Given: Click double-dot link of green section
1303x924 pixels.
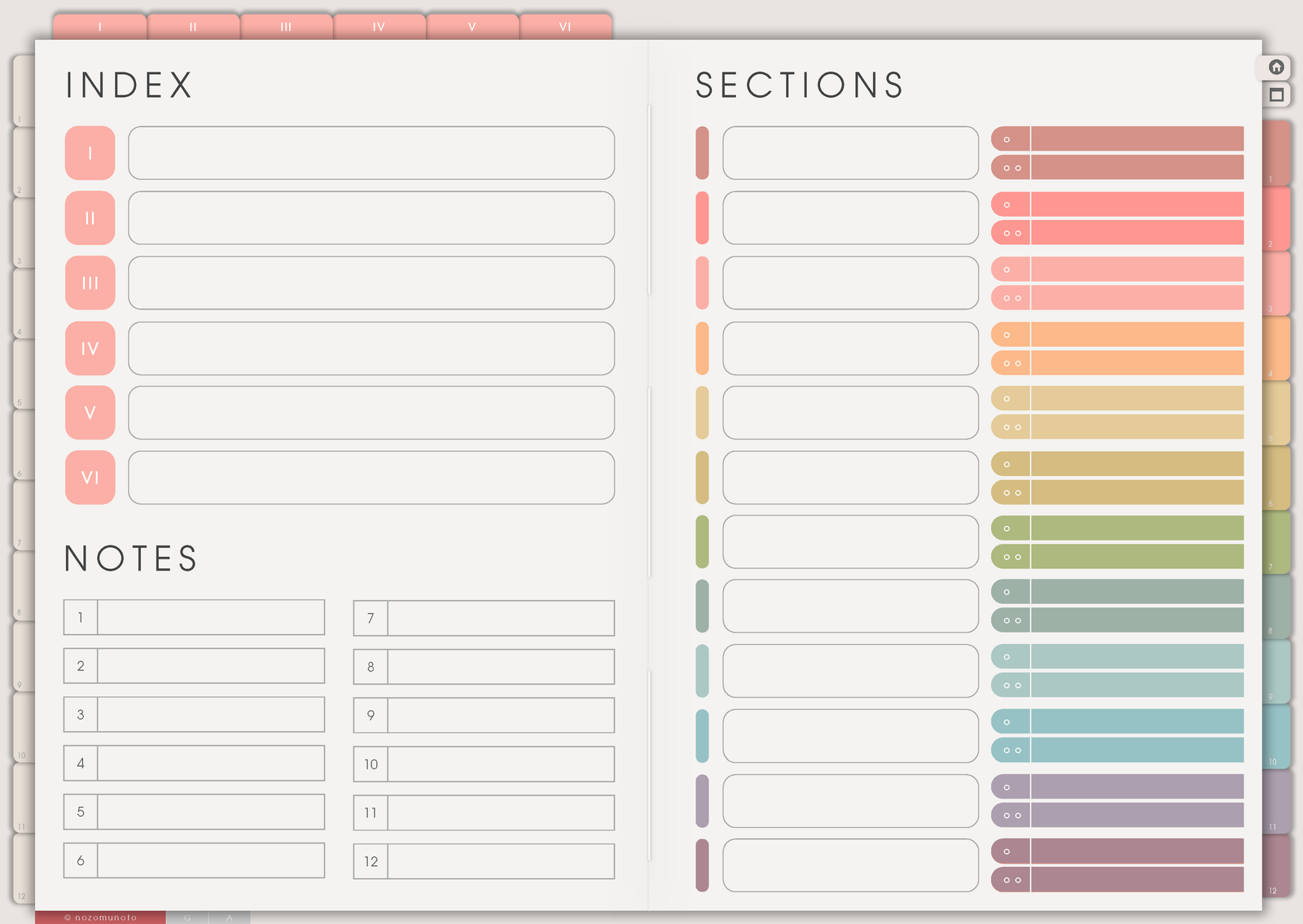Looking at the screenshot, I should tap(1011, 557).
